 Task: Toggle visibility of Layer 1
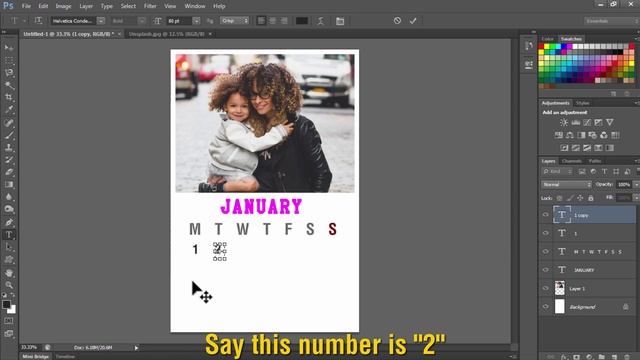pyautogui.click(x=545, y=288)
